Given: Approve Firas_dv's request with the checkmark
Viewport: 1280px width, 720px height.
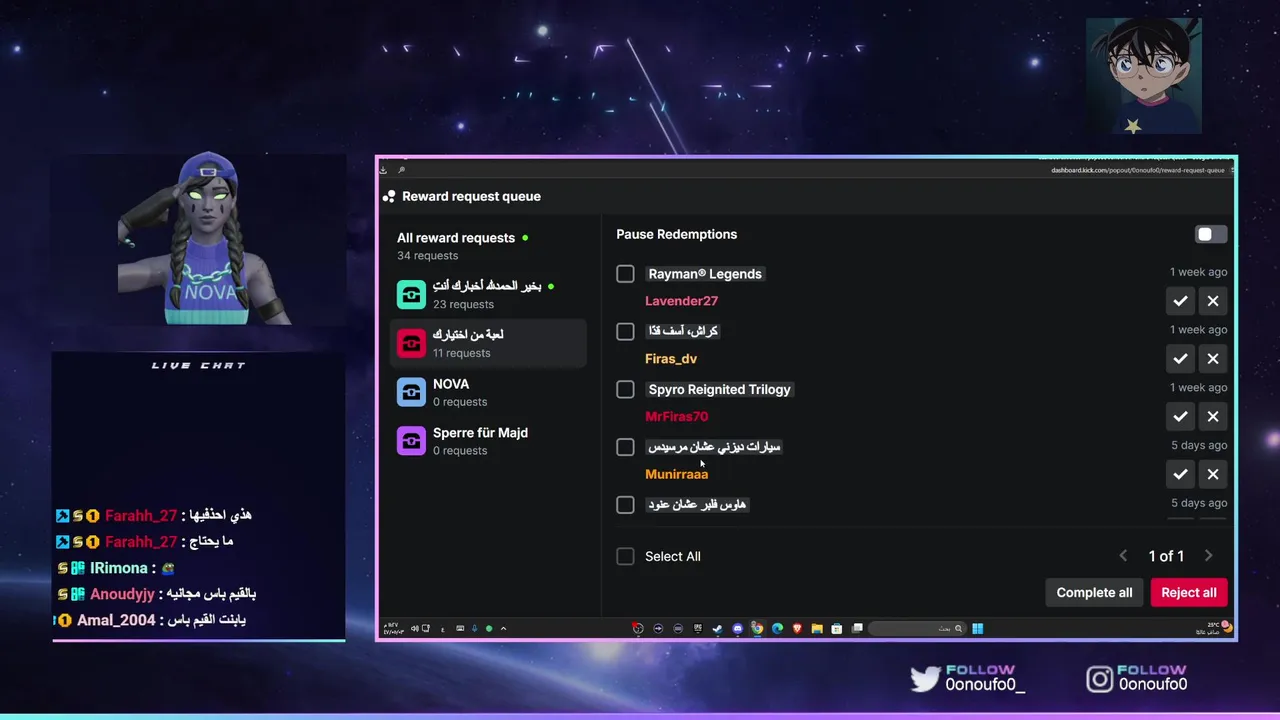Looking at the screenshot, I should 1180,359.
